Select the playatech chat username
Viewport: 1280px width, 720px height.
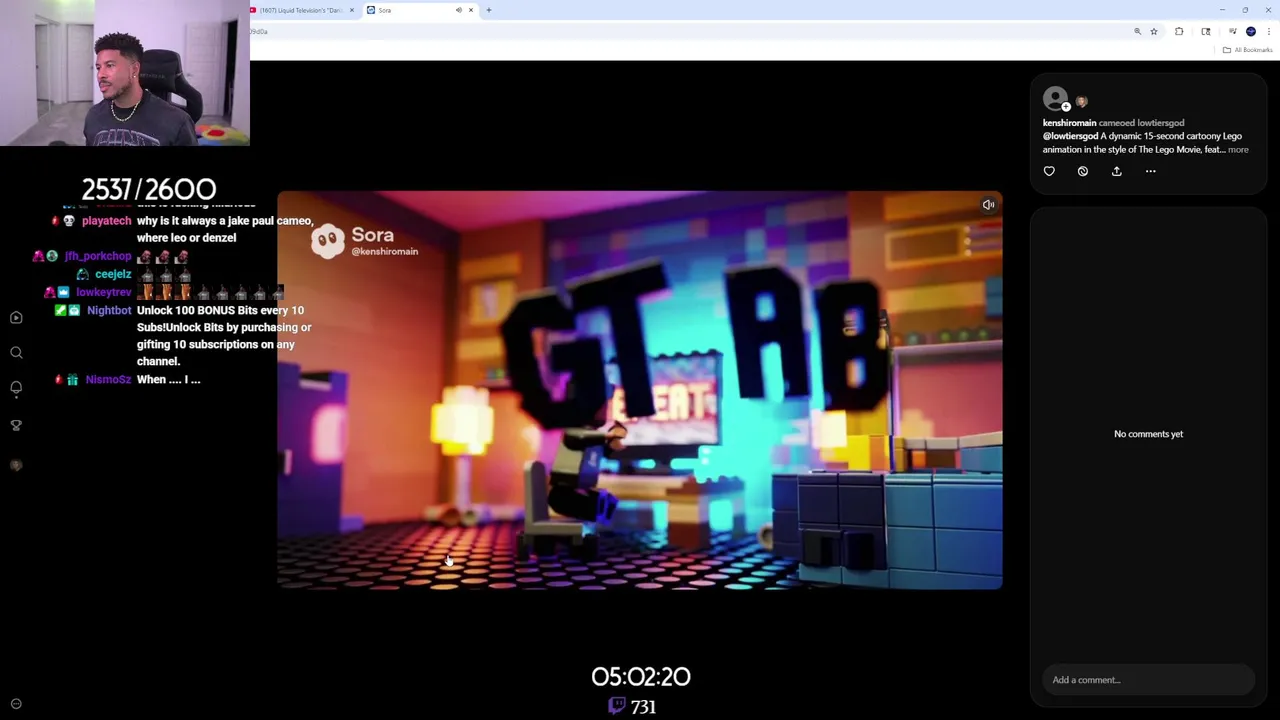tap(106, 221)
